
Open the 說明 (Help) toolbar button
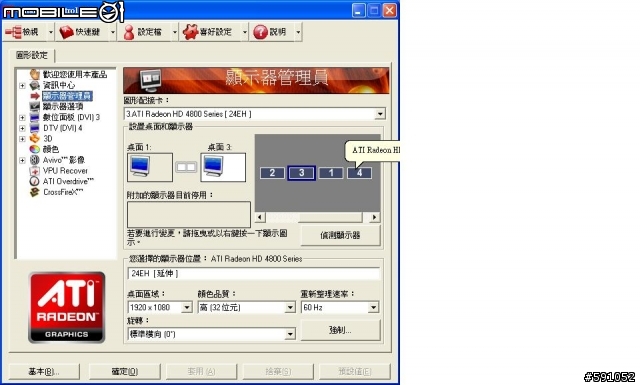272,32
